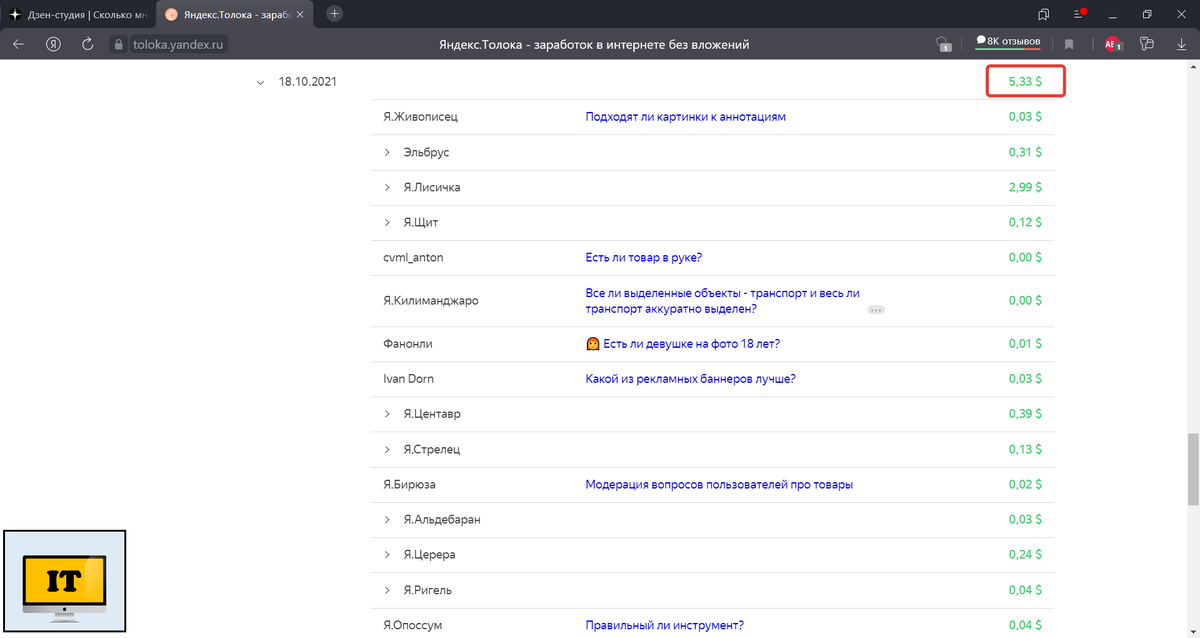Open the browser menu with red notification dot

(1080, 14)
